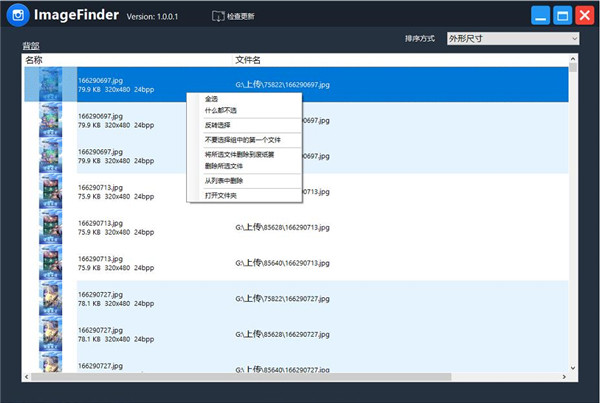600x403 pixels.
Task: Click thumbnail of the highlighted 166290697.jpg row
Action: point(50,85)
